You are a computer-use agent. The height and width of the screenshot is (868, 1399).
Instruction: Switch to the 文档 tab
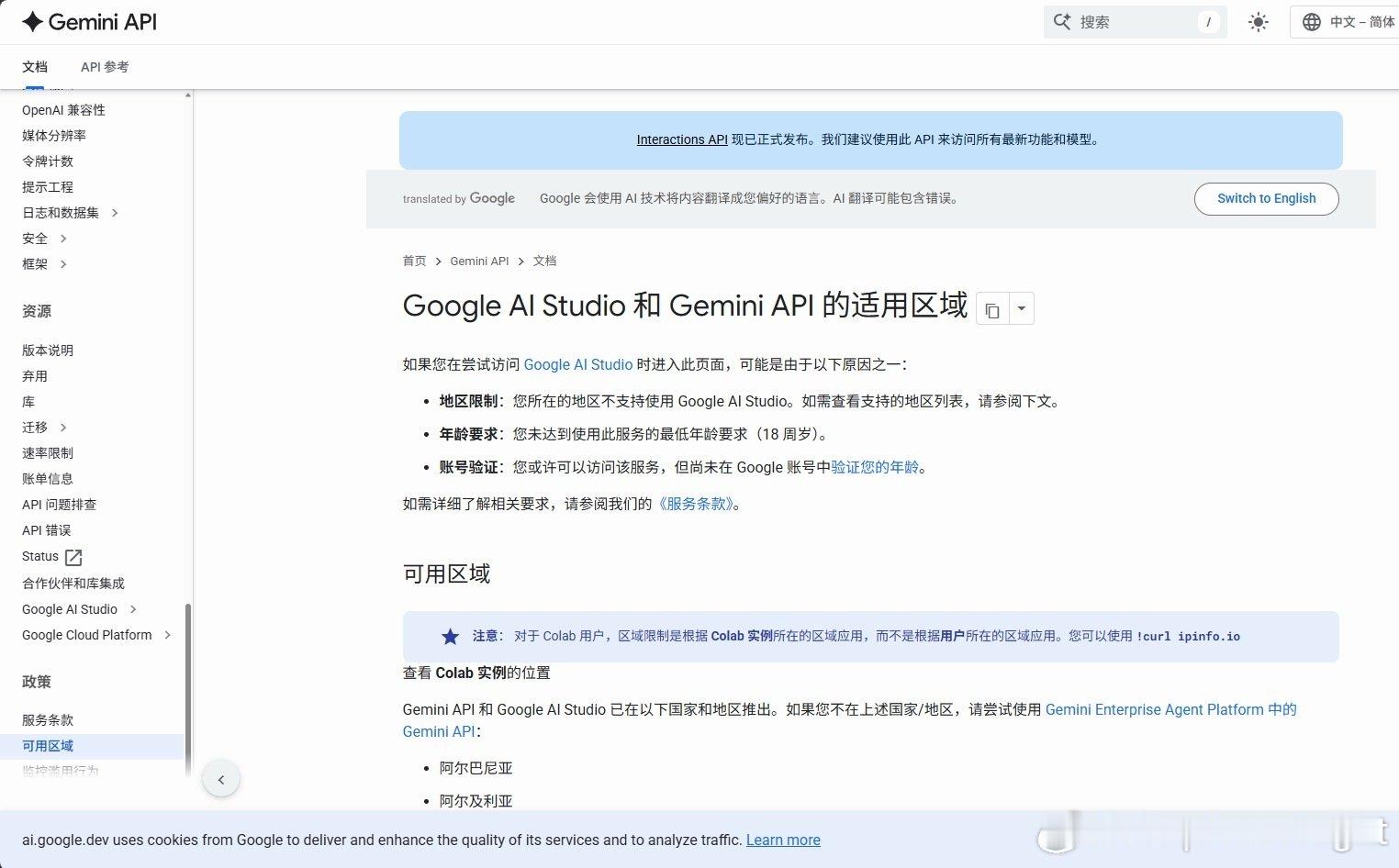pos(35,67)
